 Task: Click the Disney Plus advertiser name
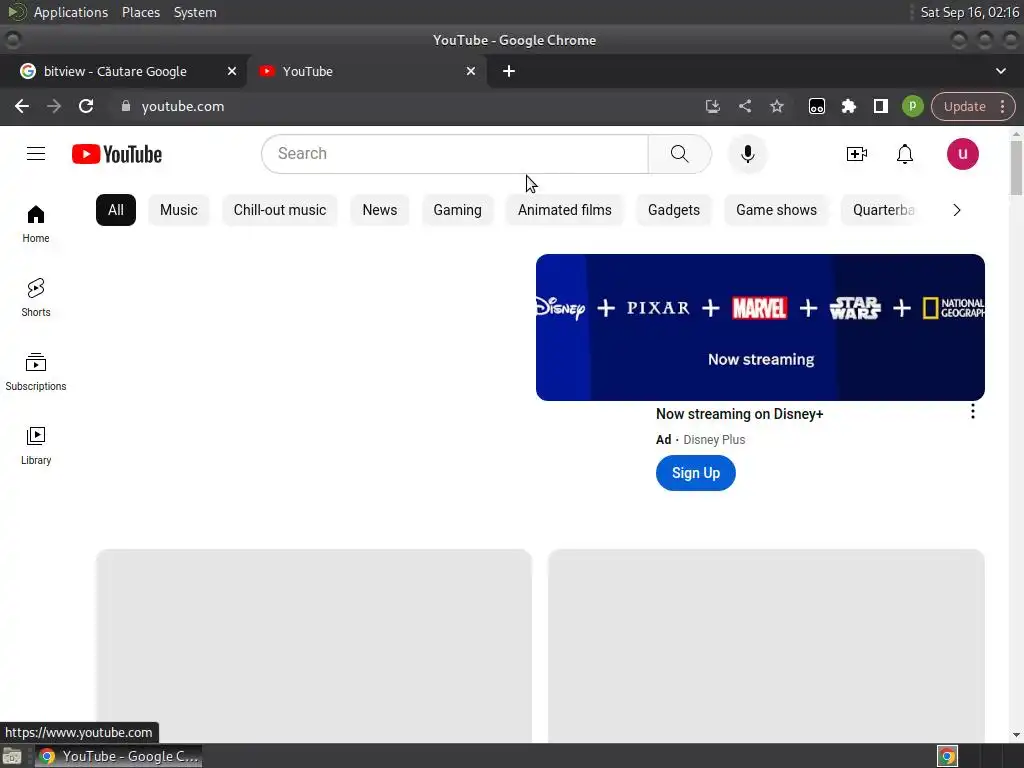[x=714, y=440]
